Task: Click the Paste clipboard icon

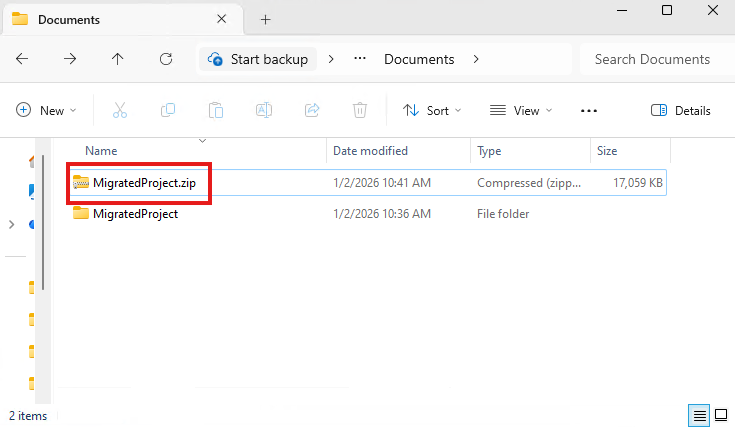Action: [x=216, y=110]
